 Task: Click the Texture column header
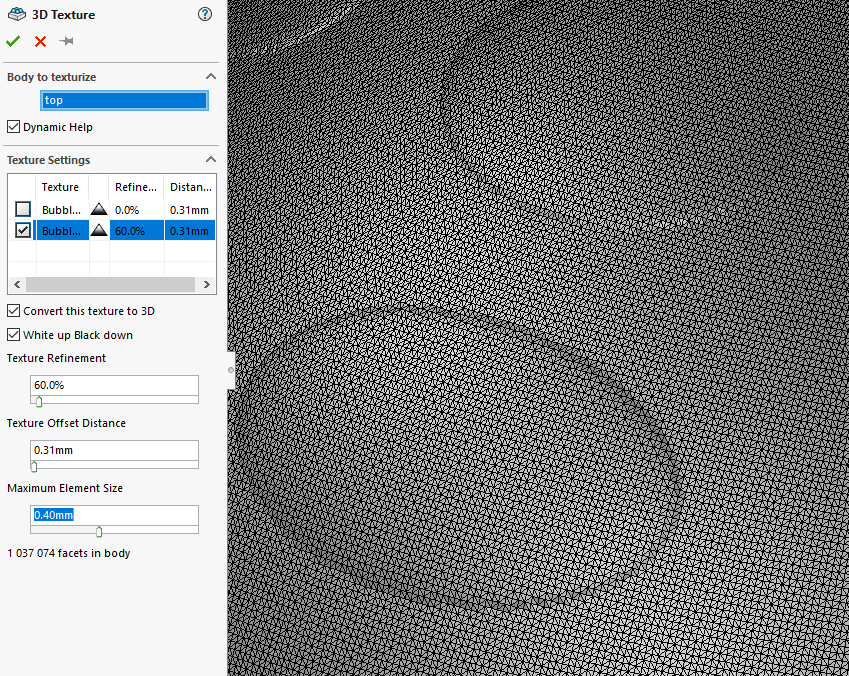click(60, 187)
